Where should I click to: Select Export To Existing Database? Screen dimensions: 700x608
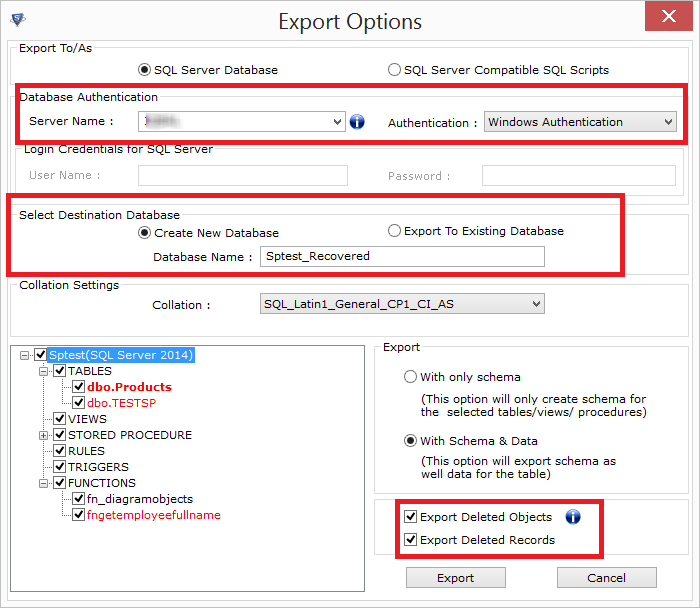[x=394, y=231]
